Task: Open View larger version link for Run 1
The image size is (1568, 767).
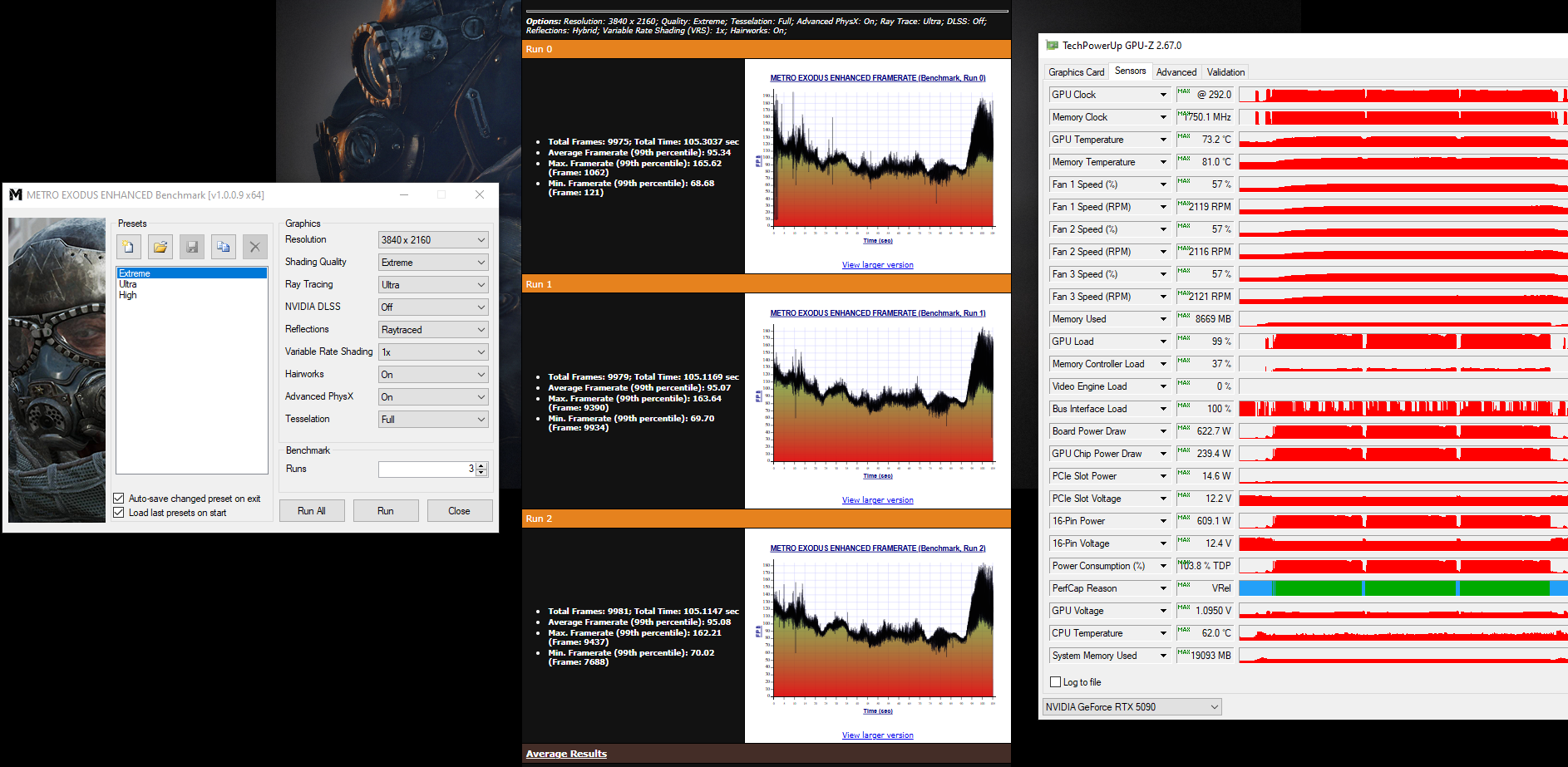Action: pos(878,500)
